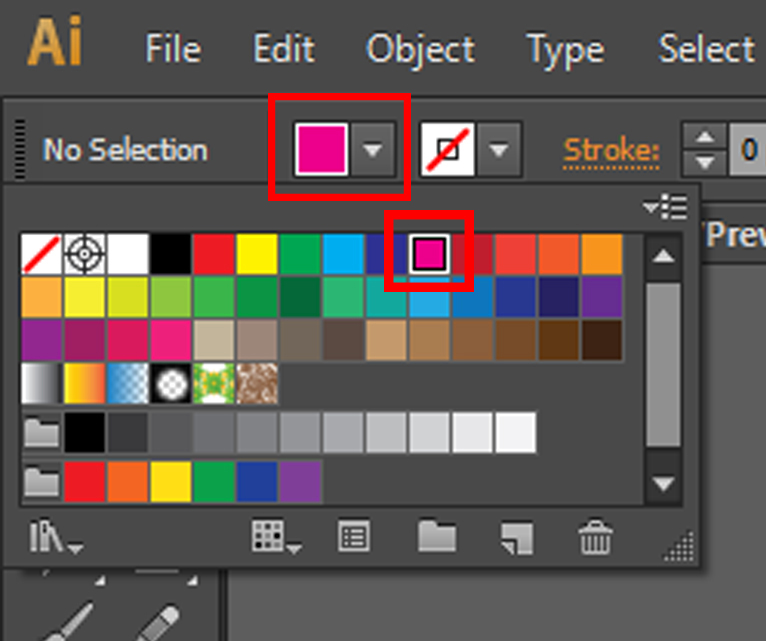Select the None swatch with red slash
Viewport: 766px width, 641px height.
click(x=42, y=254)
